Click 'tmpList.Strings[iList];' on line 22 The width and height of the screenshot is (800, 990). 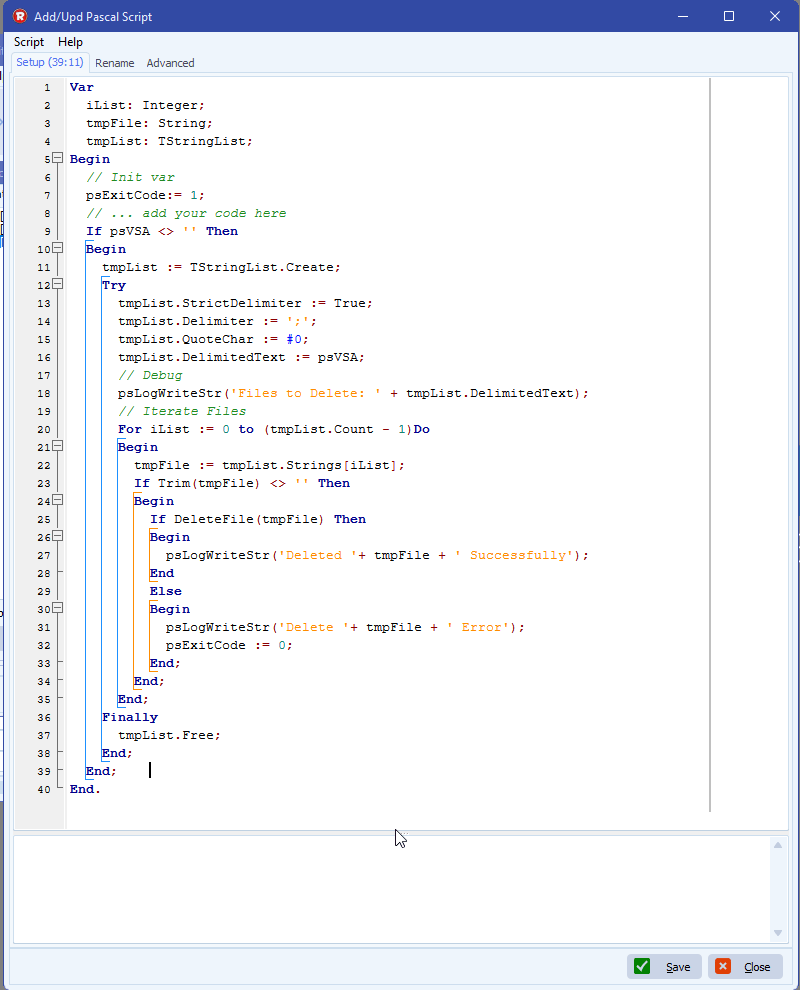coord(313,465)
